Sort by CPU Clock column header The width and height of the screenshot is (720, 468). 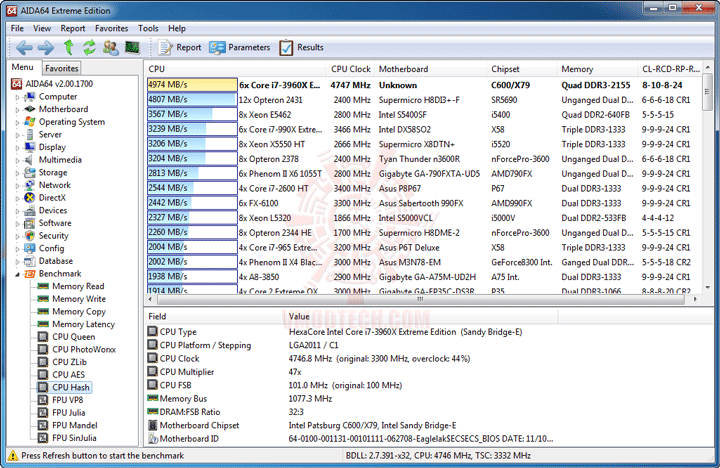pos(350,69)
